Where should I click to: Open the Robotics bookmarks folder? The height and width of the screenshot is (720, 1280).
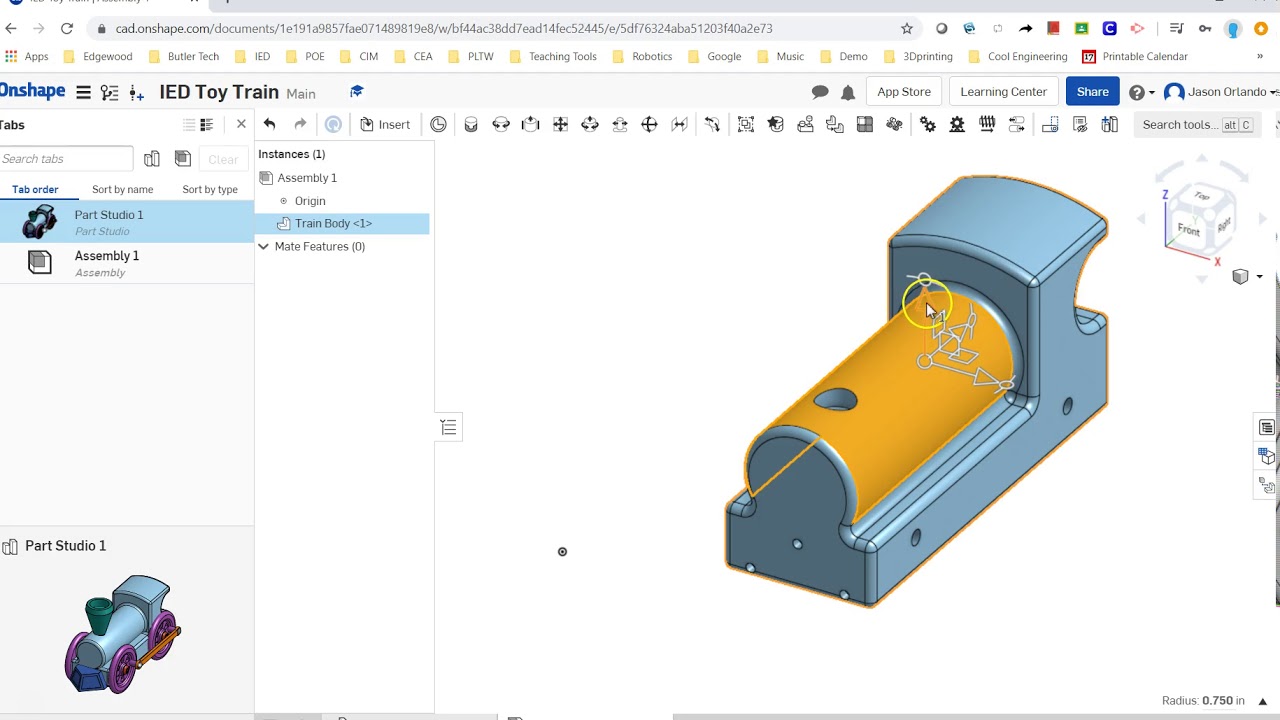click(x=641, y=56)
